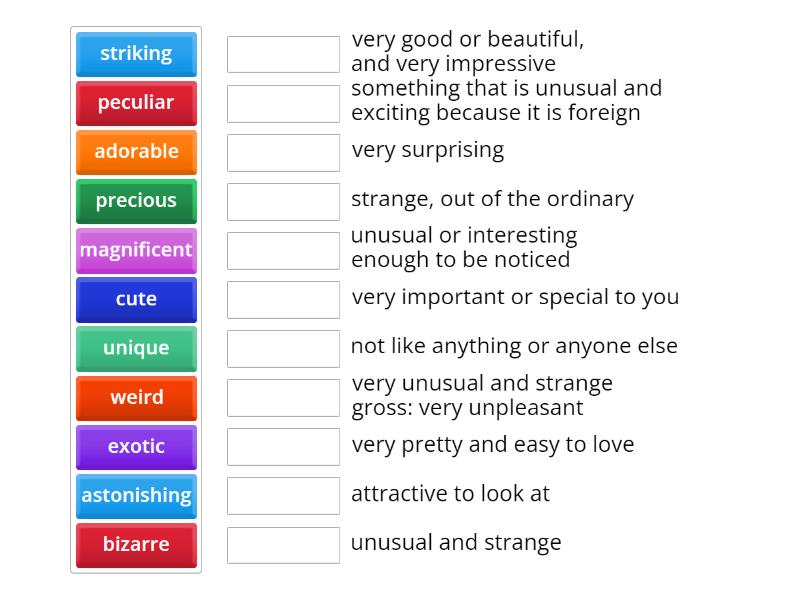Click box beside 'enough to be noticed'
Screen dimensions: 800x600
click(x=283, y=250)
